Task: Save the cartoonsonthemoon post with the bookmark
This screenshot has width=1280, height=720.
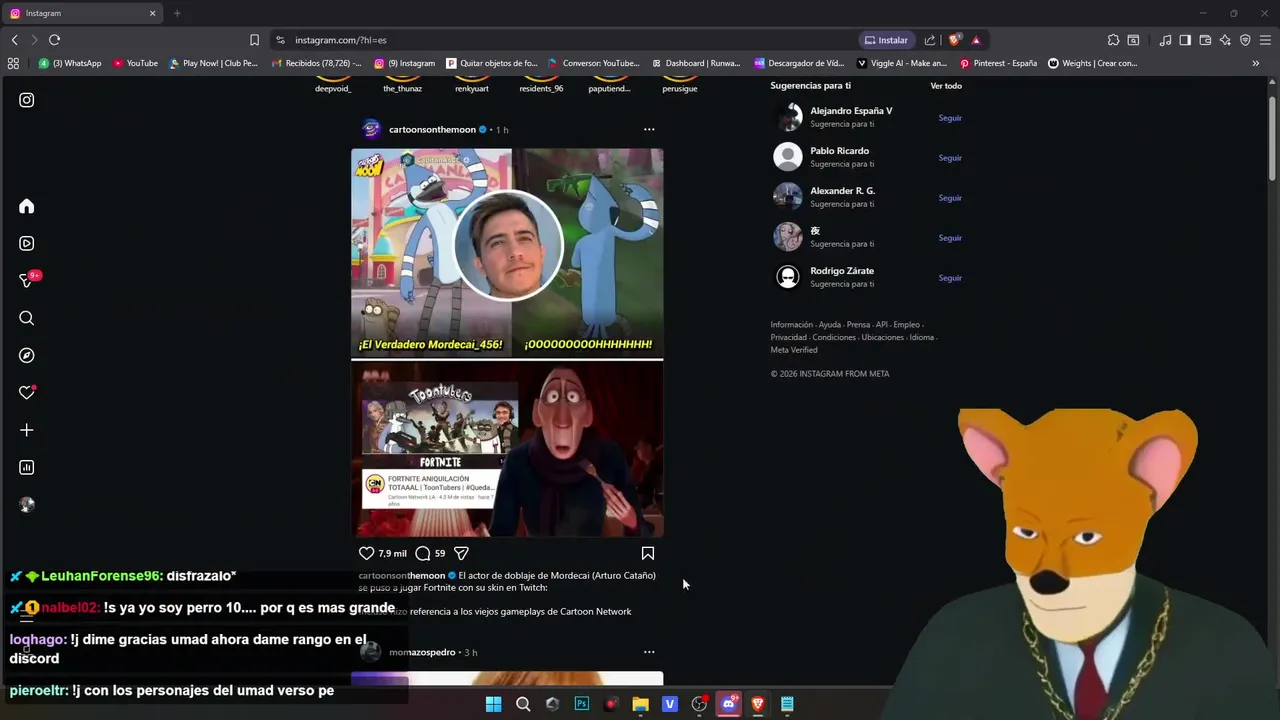Action: coord(648,553)
